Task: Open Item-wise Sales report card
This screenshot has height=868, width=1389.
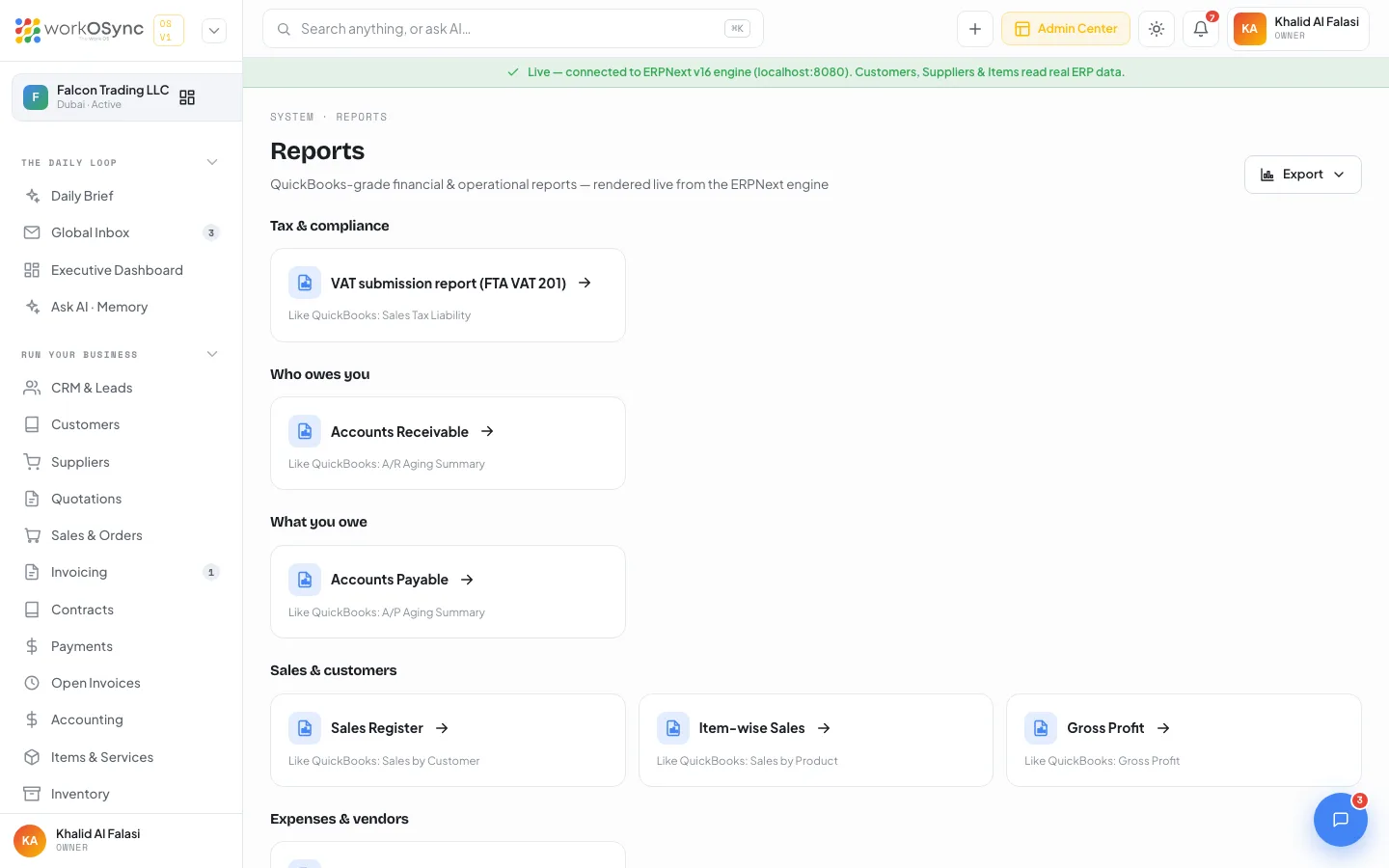Action: (x=816, y=741)
